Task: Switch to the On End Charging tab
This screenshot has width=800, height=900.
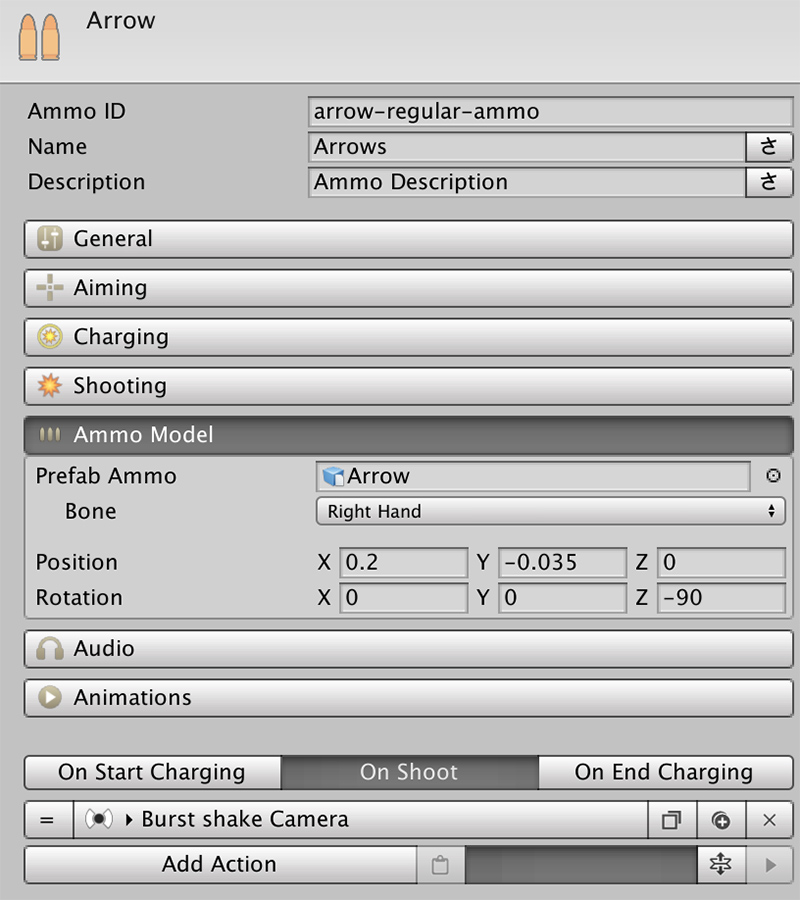Action: coord(666,772)
